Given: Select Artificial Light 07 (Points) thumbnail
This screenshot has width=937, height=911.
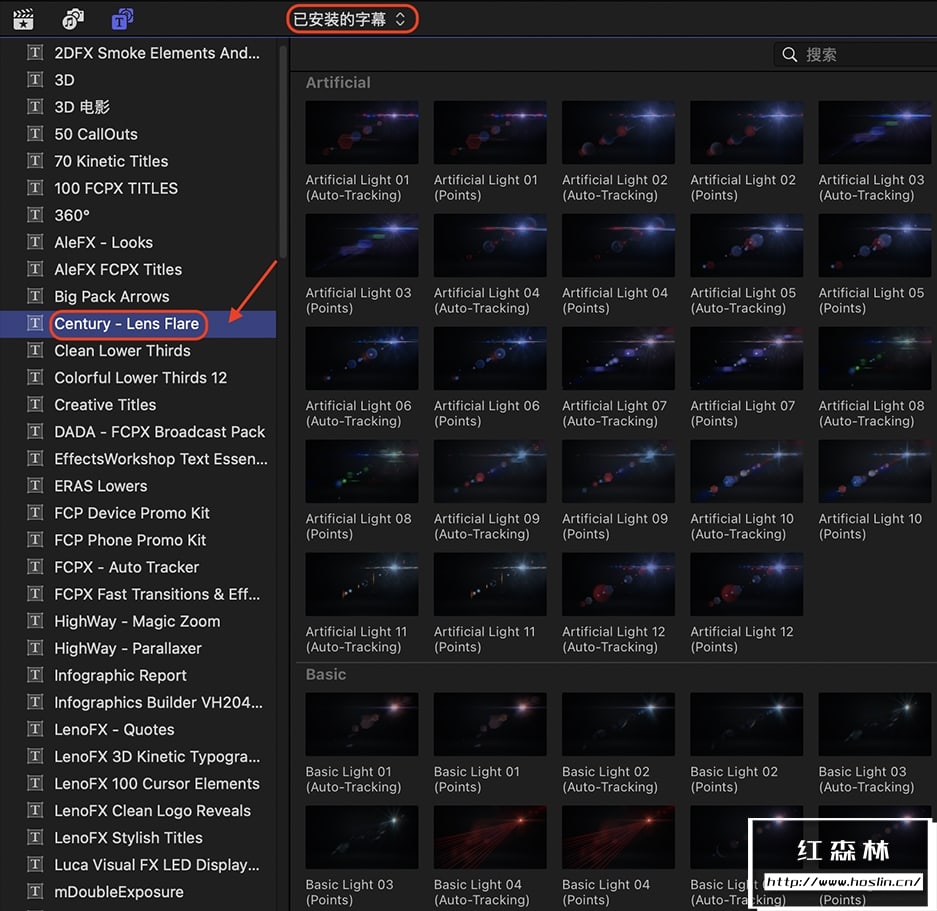Looking at the screenshot, I should (x=746, y=358).
